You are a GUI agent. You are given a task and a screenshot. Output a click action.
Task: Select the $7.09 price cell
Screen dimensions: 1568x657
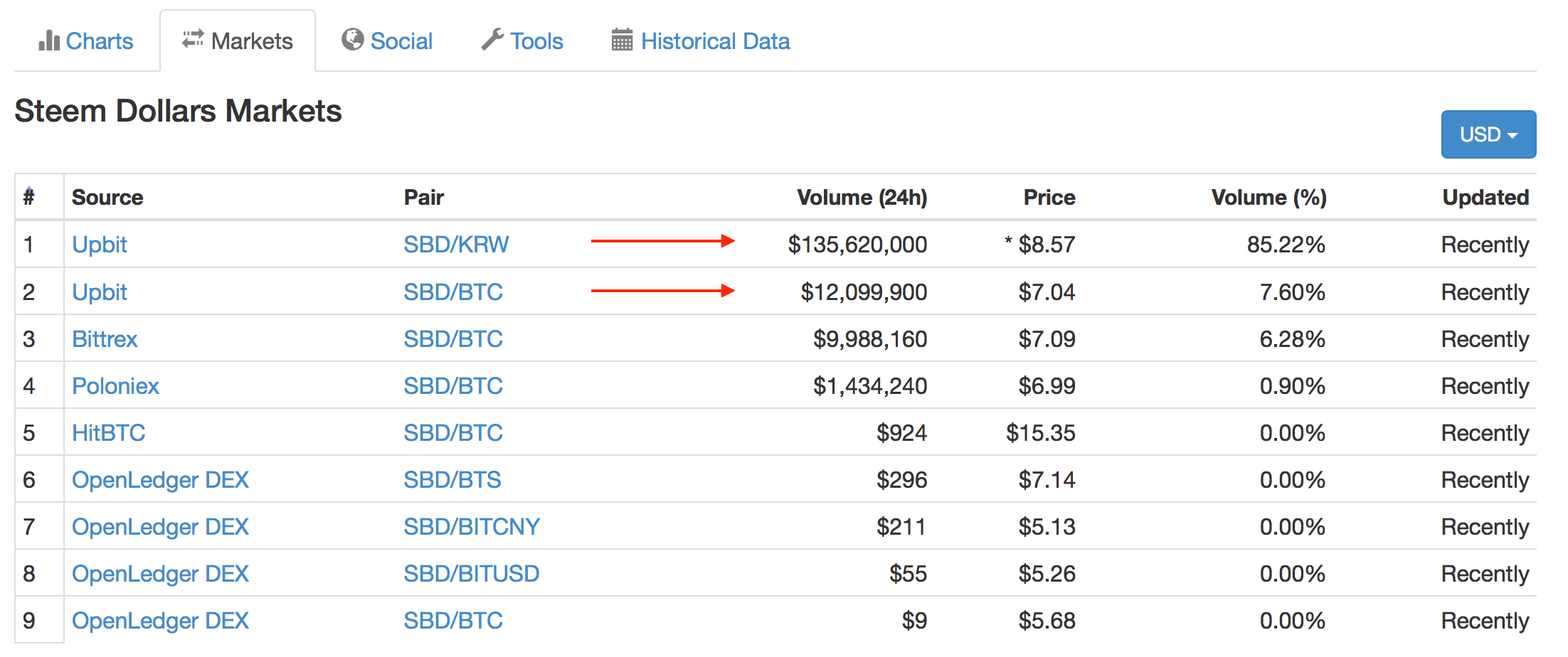(1047, 339)
